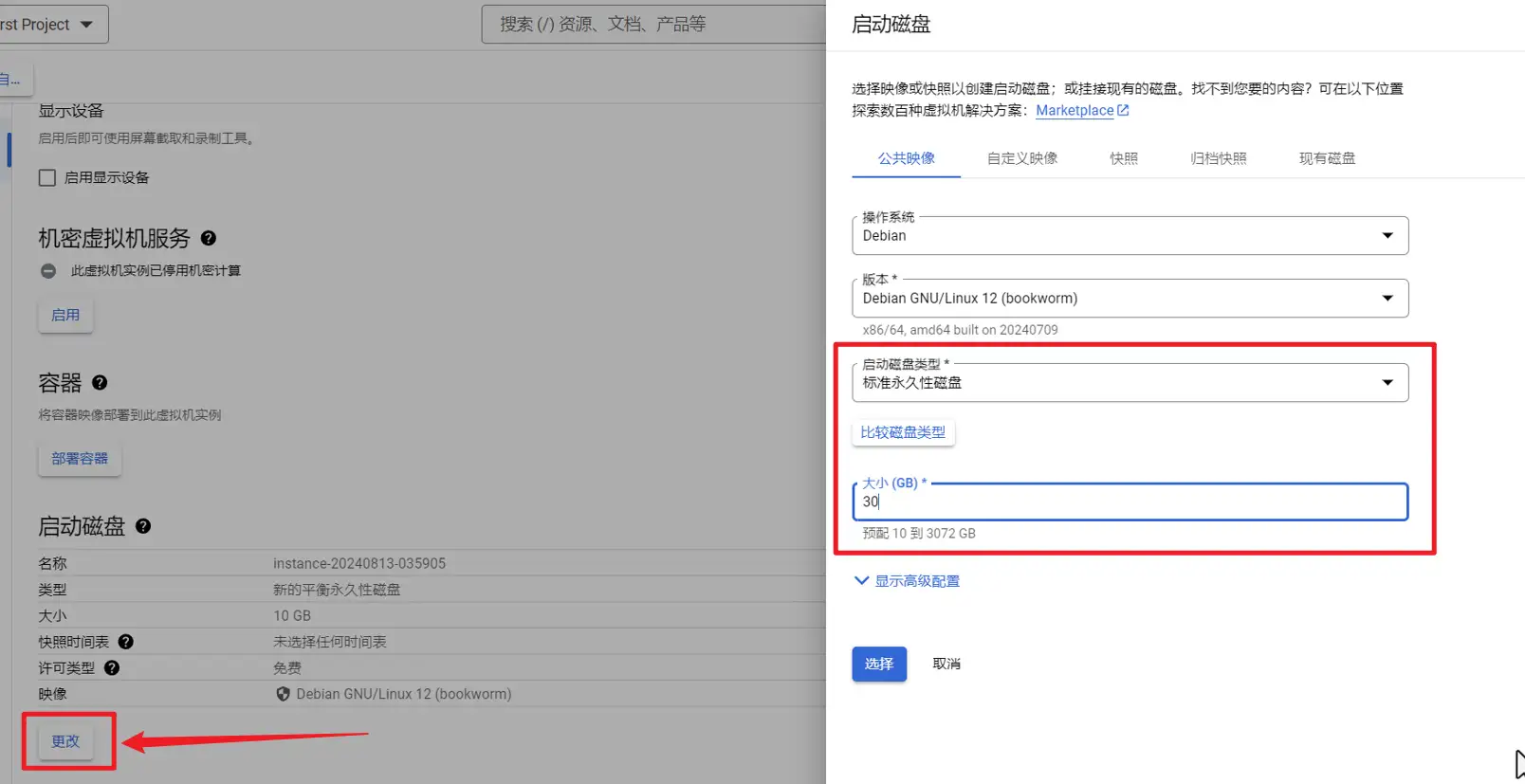
Task: Click the 新的平衡永久性磁盘 type value
Action: click(337, 590)
